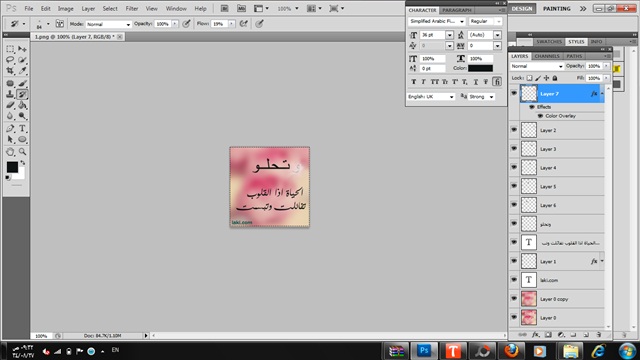The image size is (640, 360).
Task: Select the Horizontal Type tool
Action: click(x=22, y=129)
